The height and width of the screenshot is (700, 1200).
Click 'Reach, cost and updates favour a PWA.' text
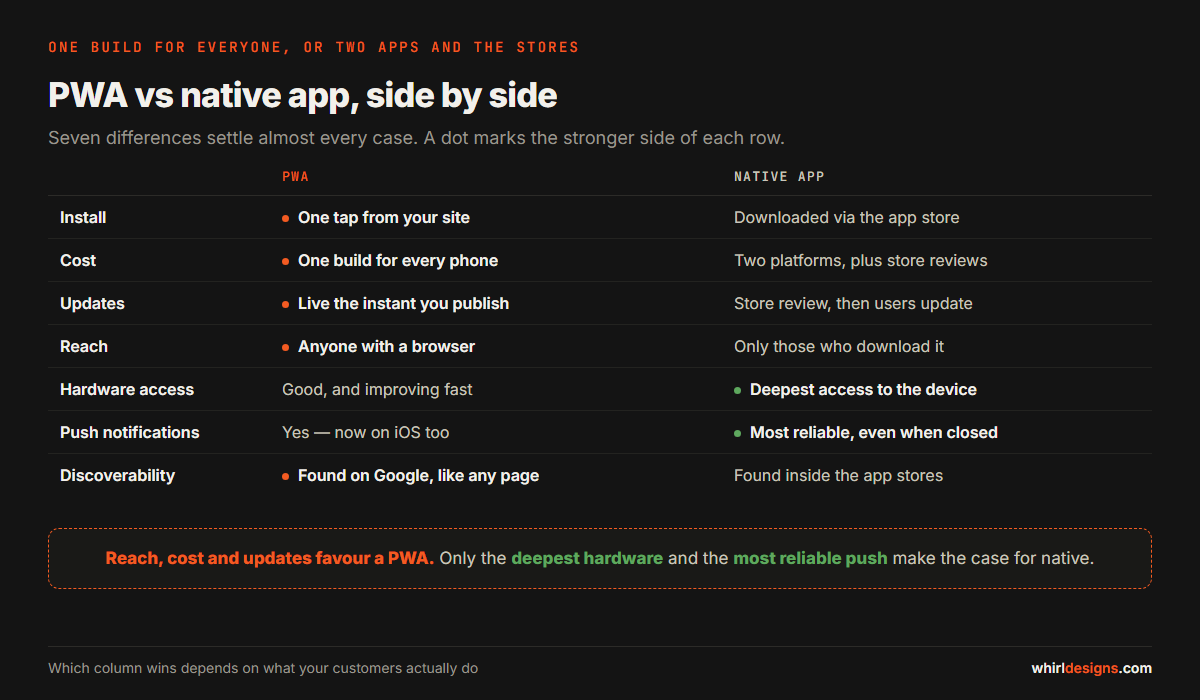click(x=270, y=558)
